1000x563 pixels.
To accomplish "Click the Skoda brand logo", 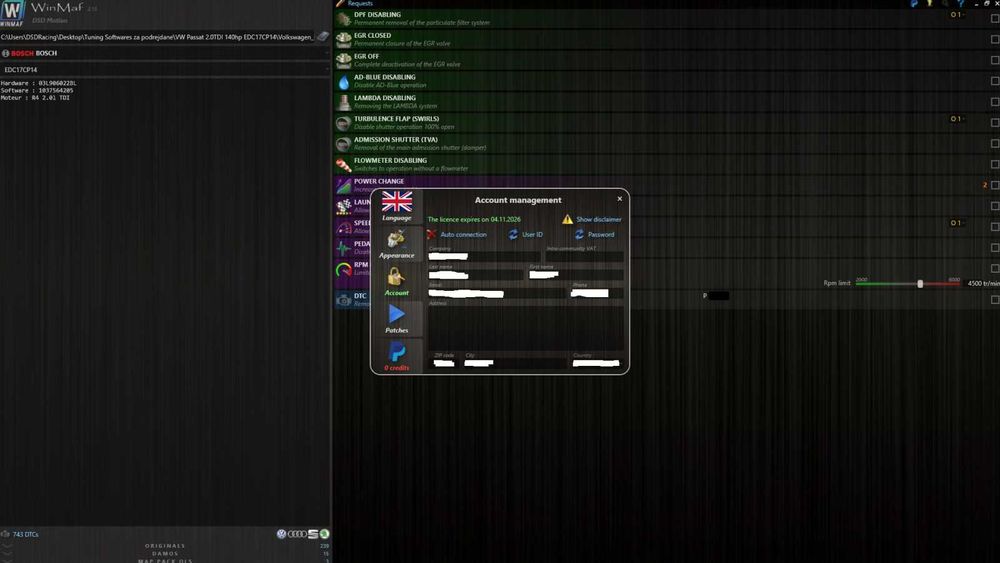I will (x=324, y=534).
